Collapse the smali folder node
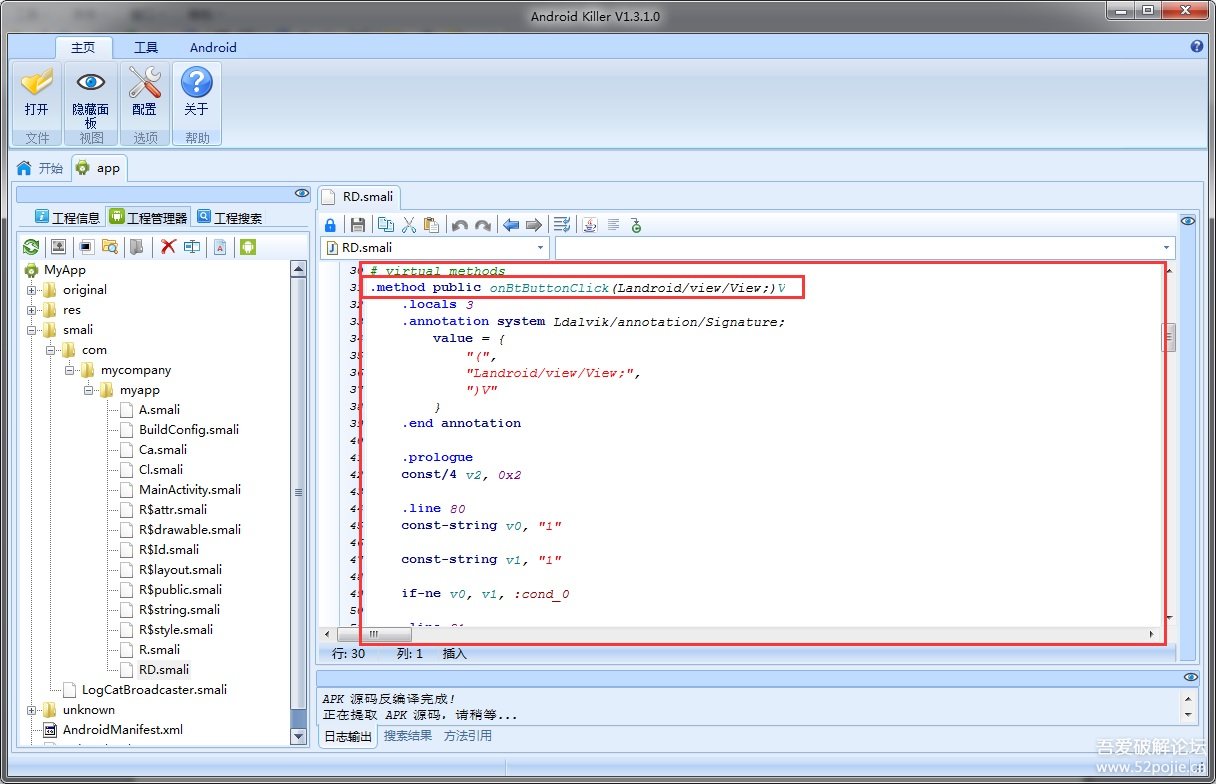Image resolution: width=1216 pixels, height=784 pixels. click(x=32, y=330)
